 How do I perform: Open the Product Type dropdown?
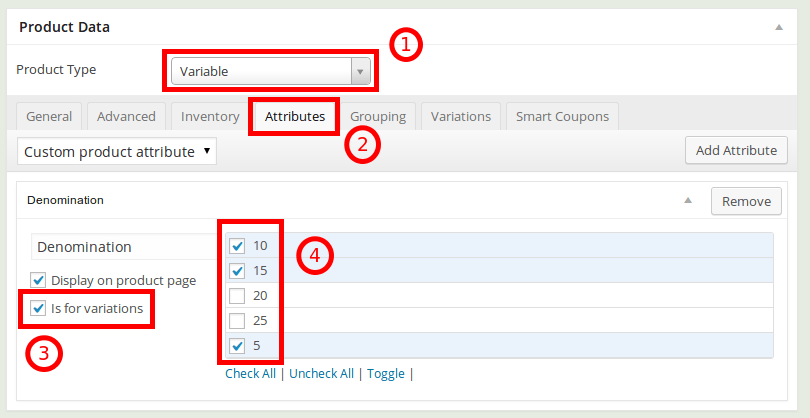pos(270,71)
